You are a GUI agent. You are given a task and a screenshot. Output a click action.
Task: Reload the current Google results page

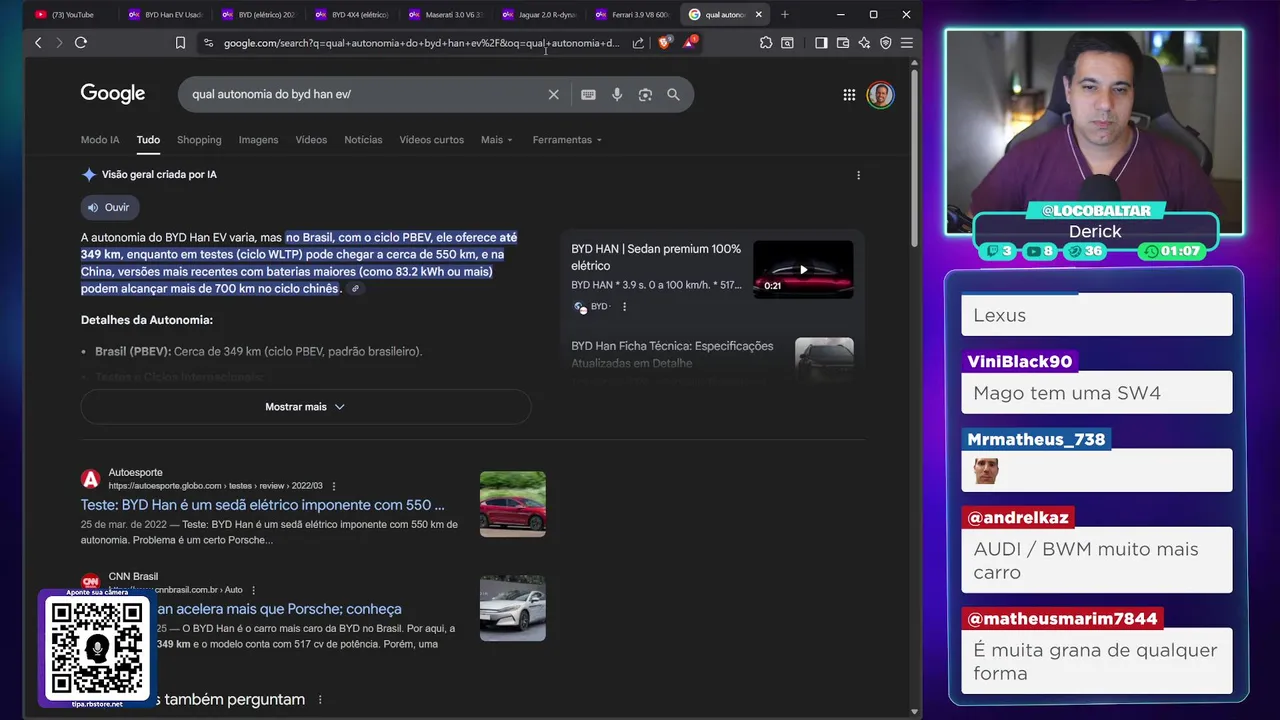[81, 43]
